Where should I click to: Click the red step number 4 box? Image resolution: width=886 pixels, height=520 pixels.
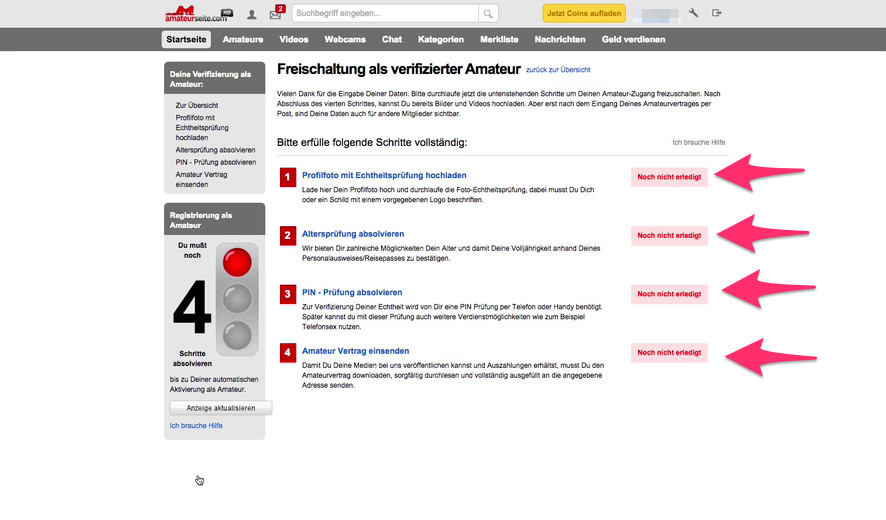coord(288,353)
